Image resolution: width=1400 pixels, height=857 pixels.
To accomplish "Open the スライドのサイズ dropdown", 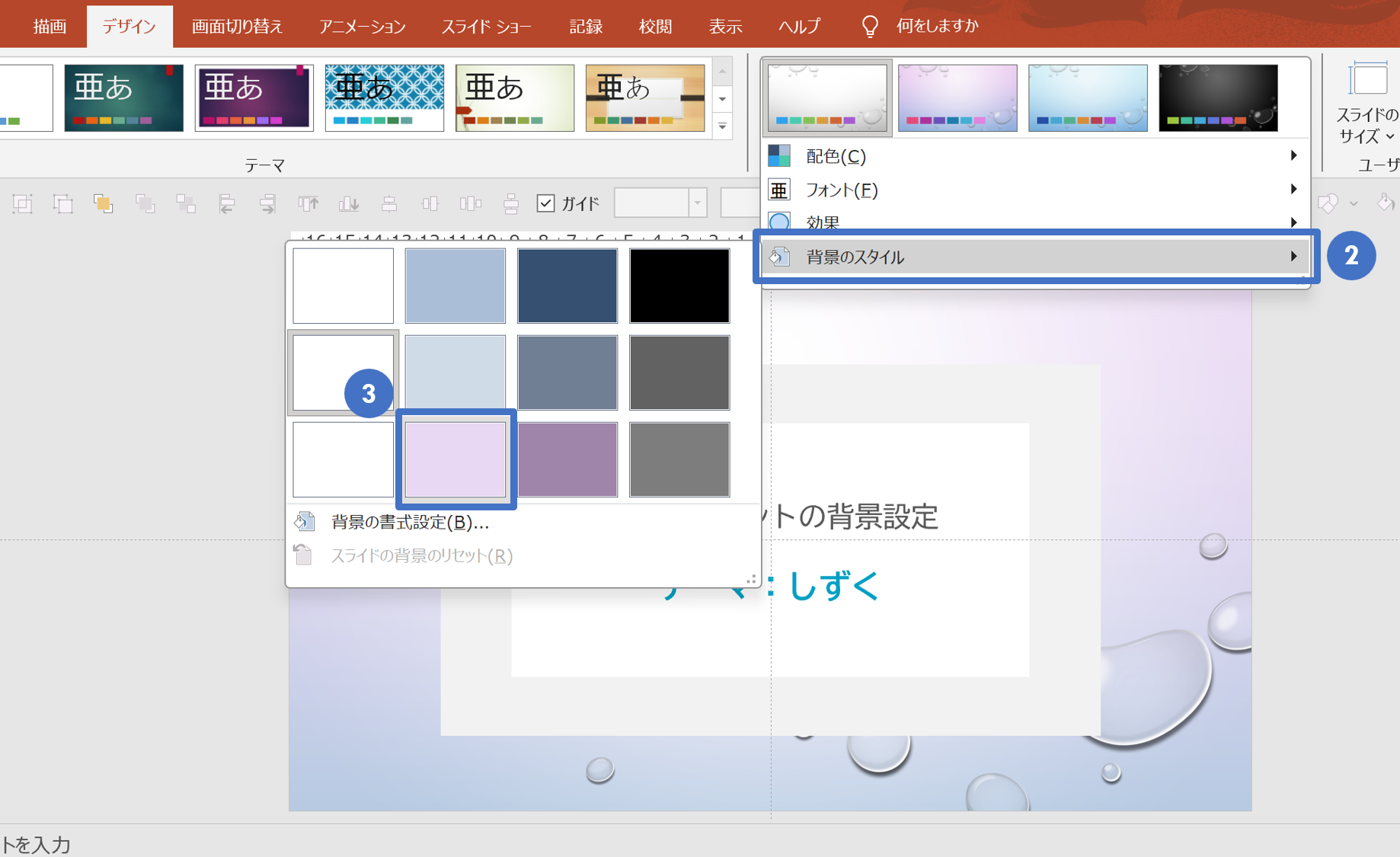I will pos(1367,103).
